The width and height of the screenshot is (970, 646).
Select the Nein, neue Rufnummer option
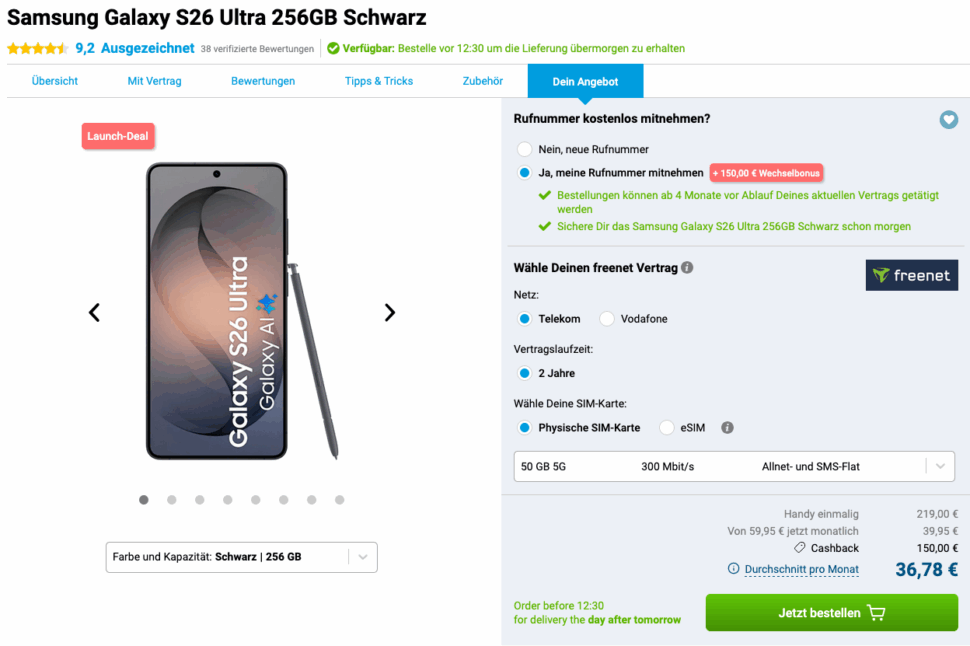[524, 148]
